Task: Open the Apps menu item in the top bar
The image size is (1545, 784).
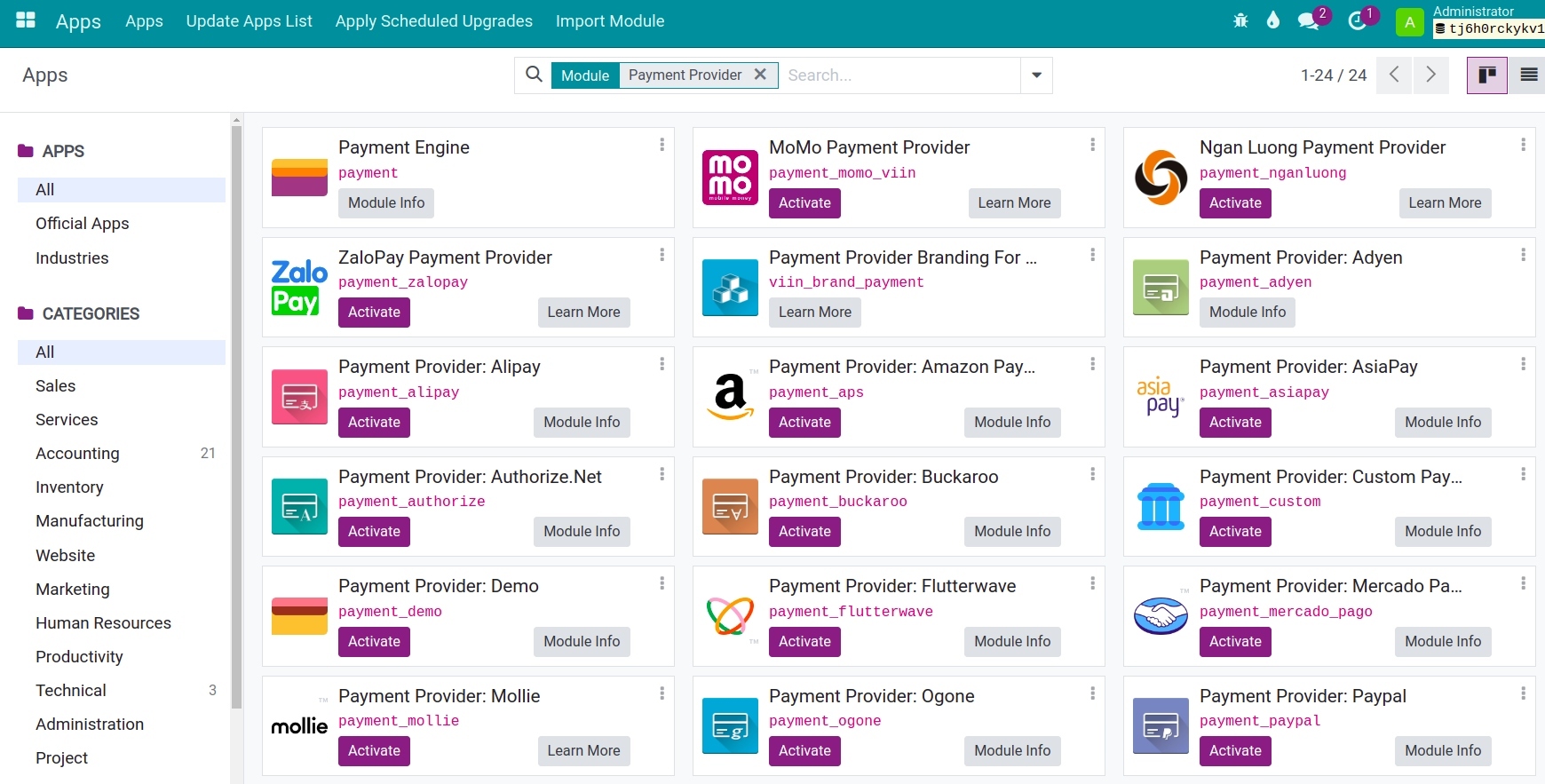Action: pos(144,21)
